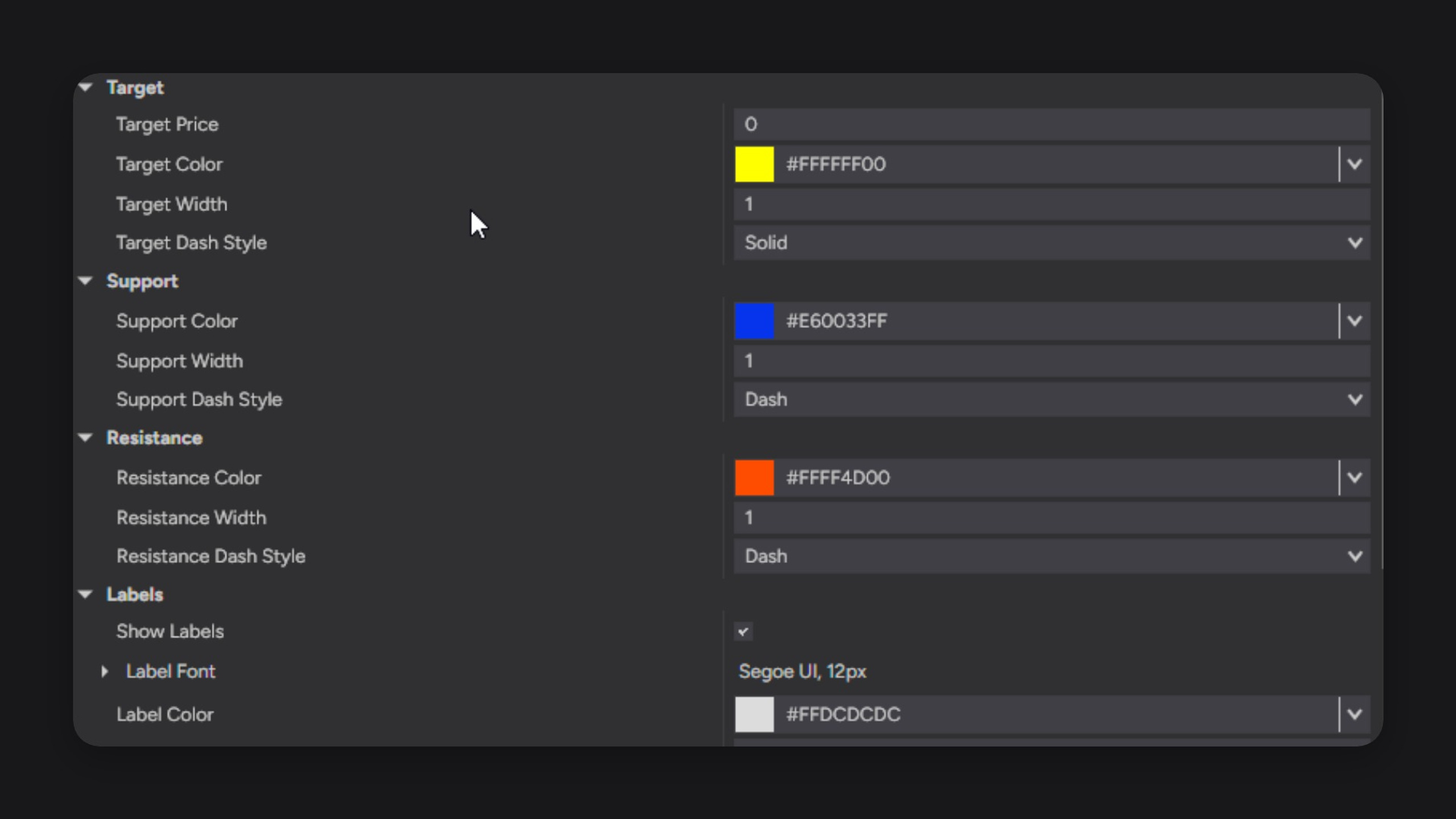This screenshot has height=819, width=1456.
Task: Click the yellow Target Color swatch
Action: click(x=754, y=164)
